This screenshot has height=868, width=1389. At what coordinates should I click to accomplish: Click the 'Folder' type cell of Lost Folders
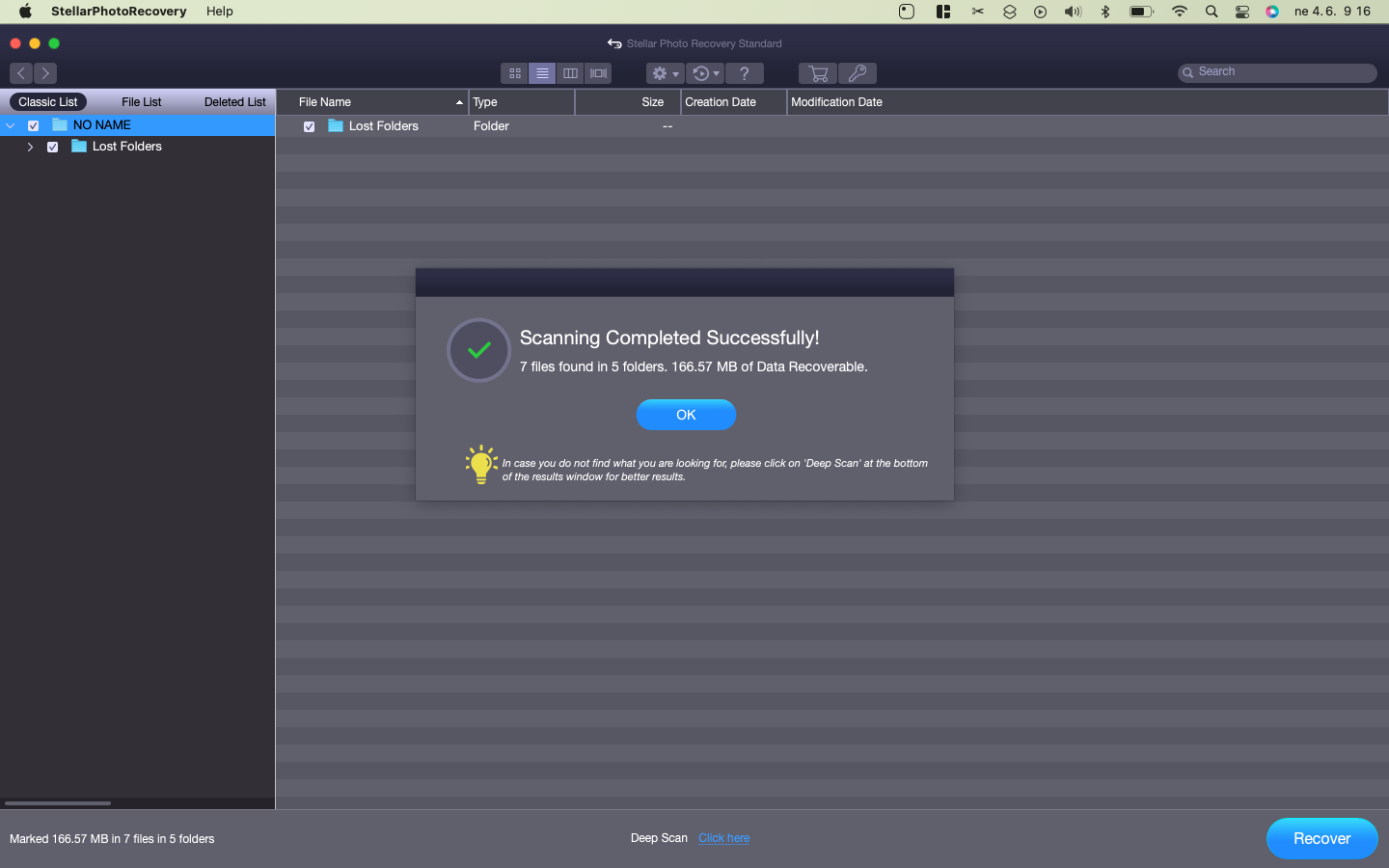[x=491, y=126]
